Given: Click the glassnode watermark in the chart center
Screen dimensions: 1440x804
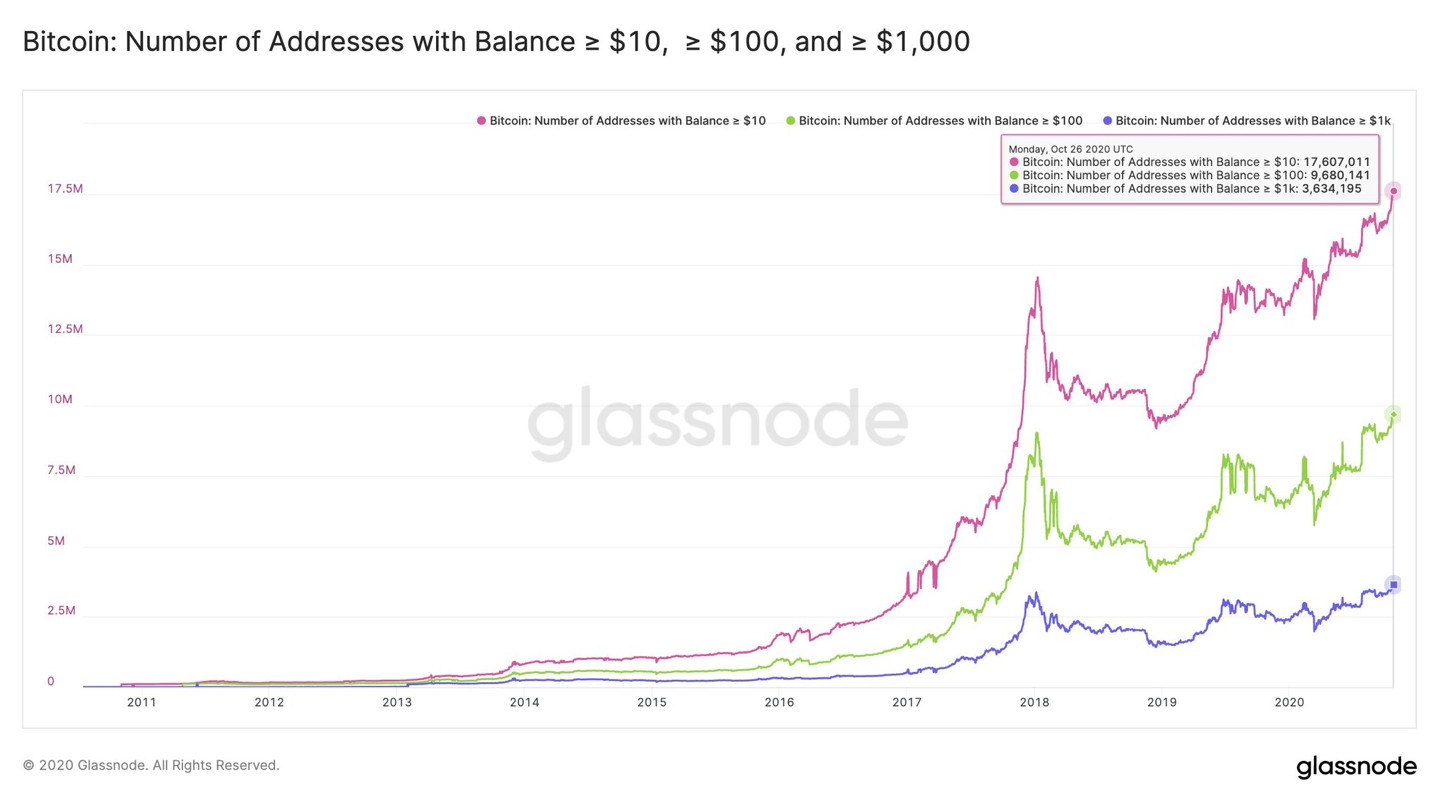Looking at the screenshot, I should pos(717,423).
